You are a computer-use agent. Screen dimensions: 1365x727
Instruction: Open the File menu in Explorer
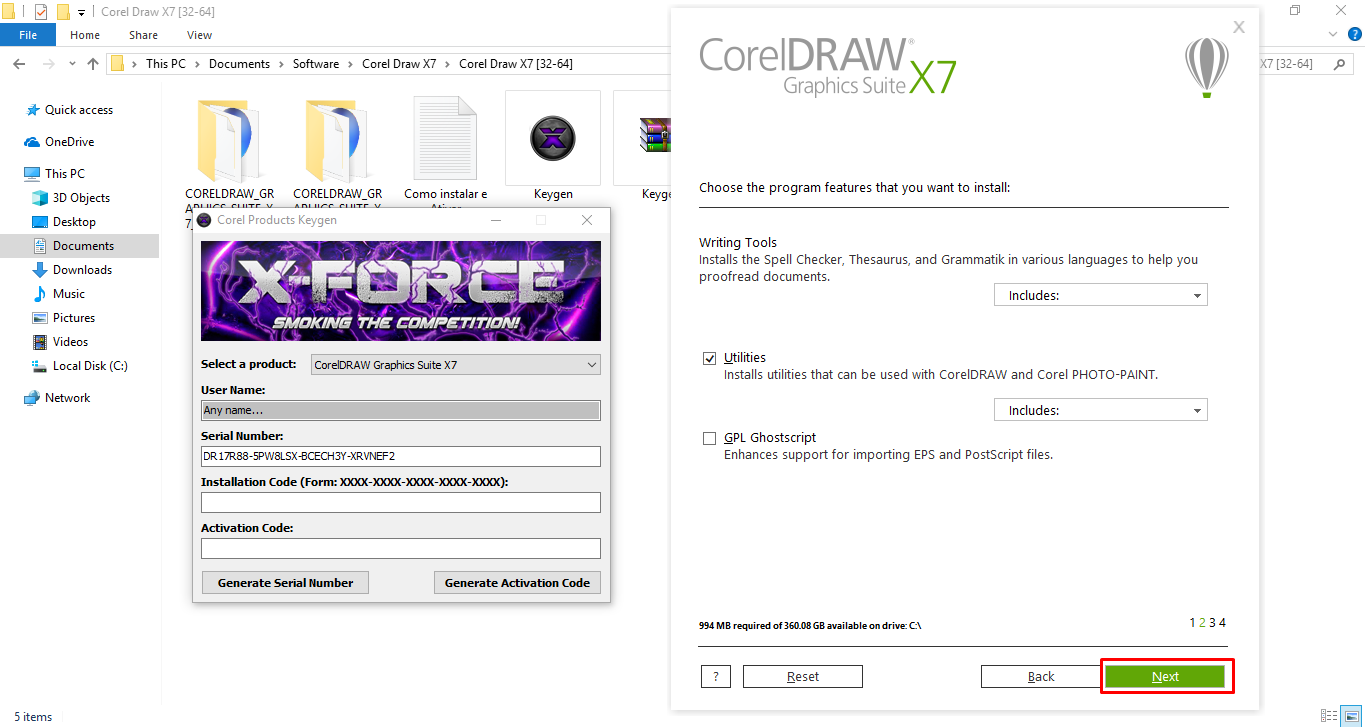(x=28, y=35)
